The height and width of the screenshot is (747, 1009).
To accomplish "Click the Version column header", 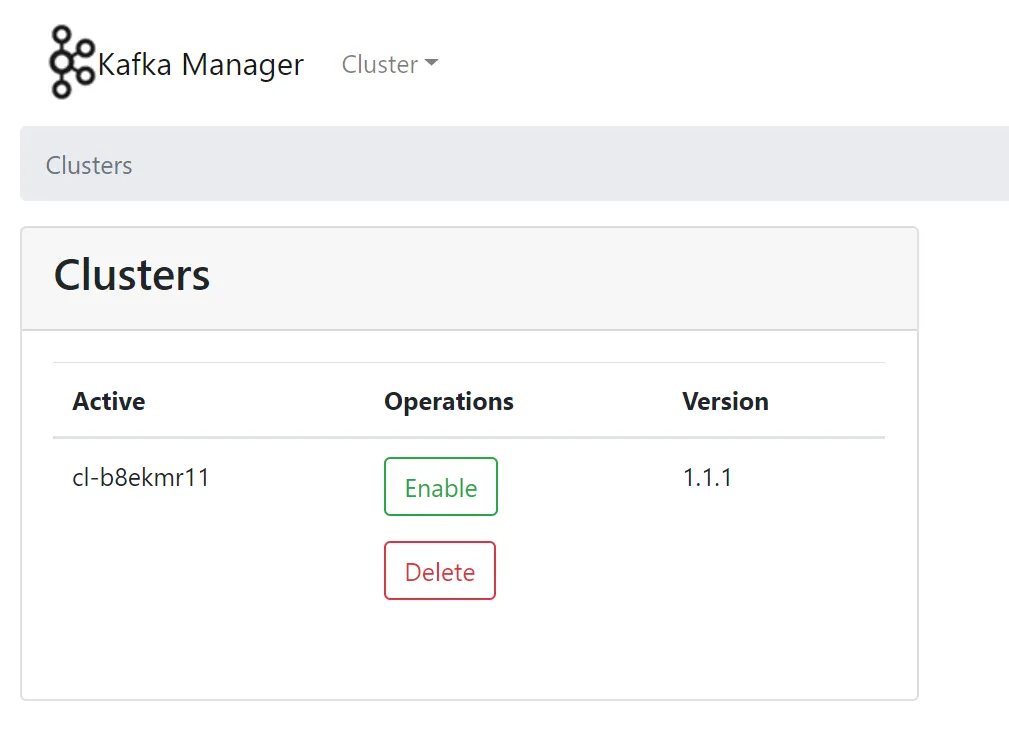I will coord(725,401).
